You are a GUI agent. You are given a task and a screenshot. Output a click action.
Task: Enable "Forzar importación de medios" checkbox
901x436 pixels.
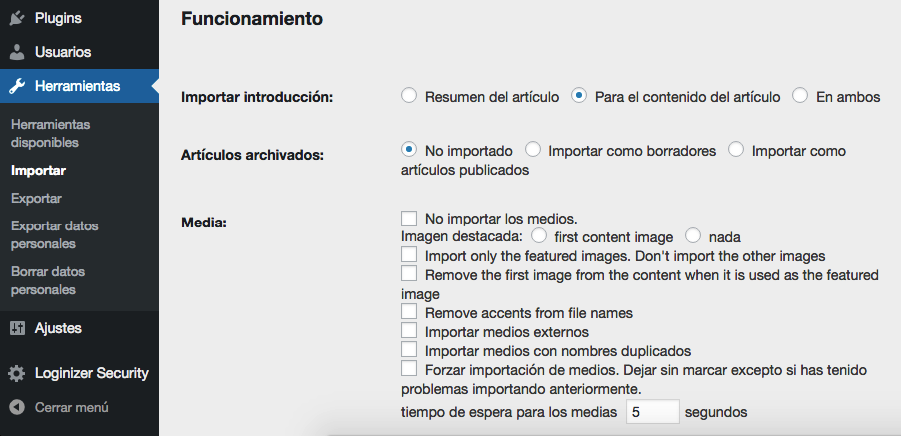click(x=408, y=370)
